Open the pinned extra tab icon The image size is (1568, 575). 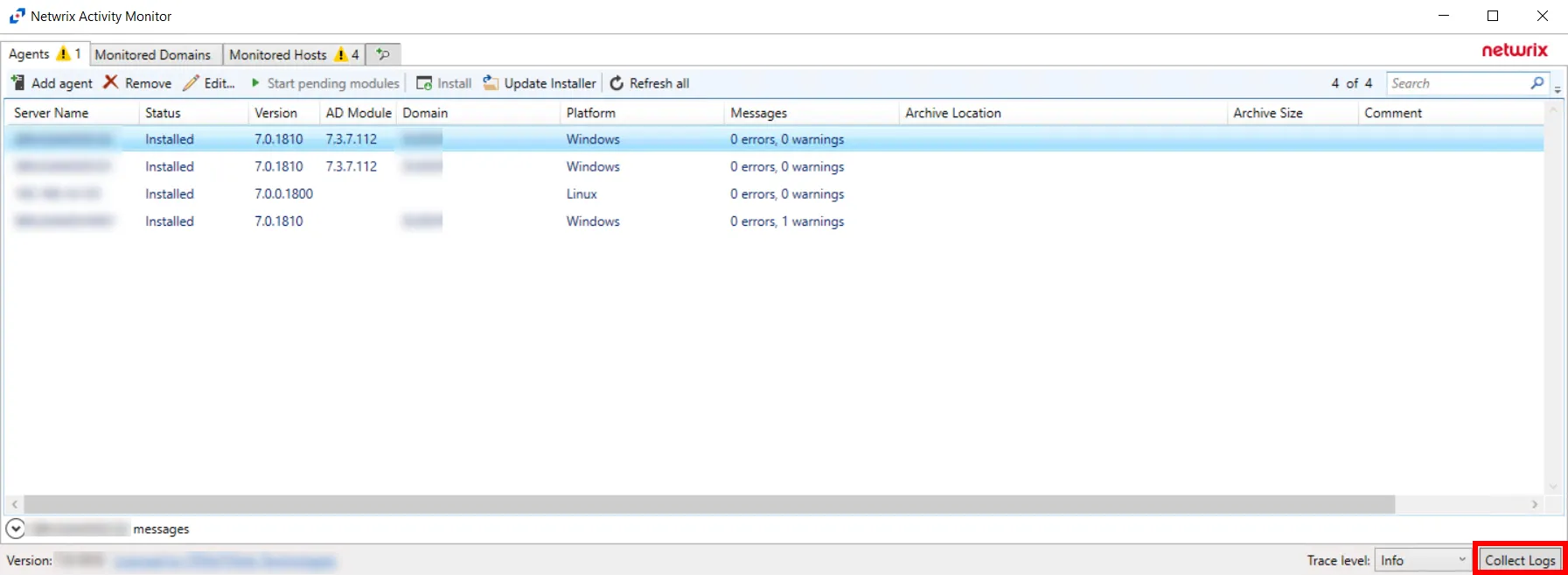point(383,54)
